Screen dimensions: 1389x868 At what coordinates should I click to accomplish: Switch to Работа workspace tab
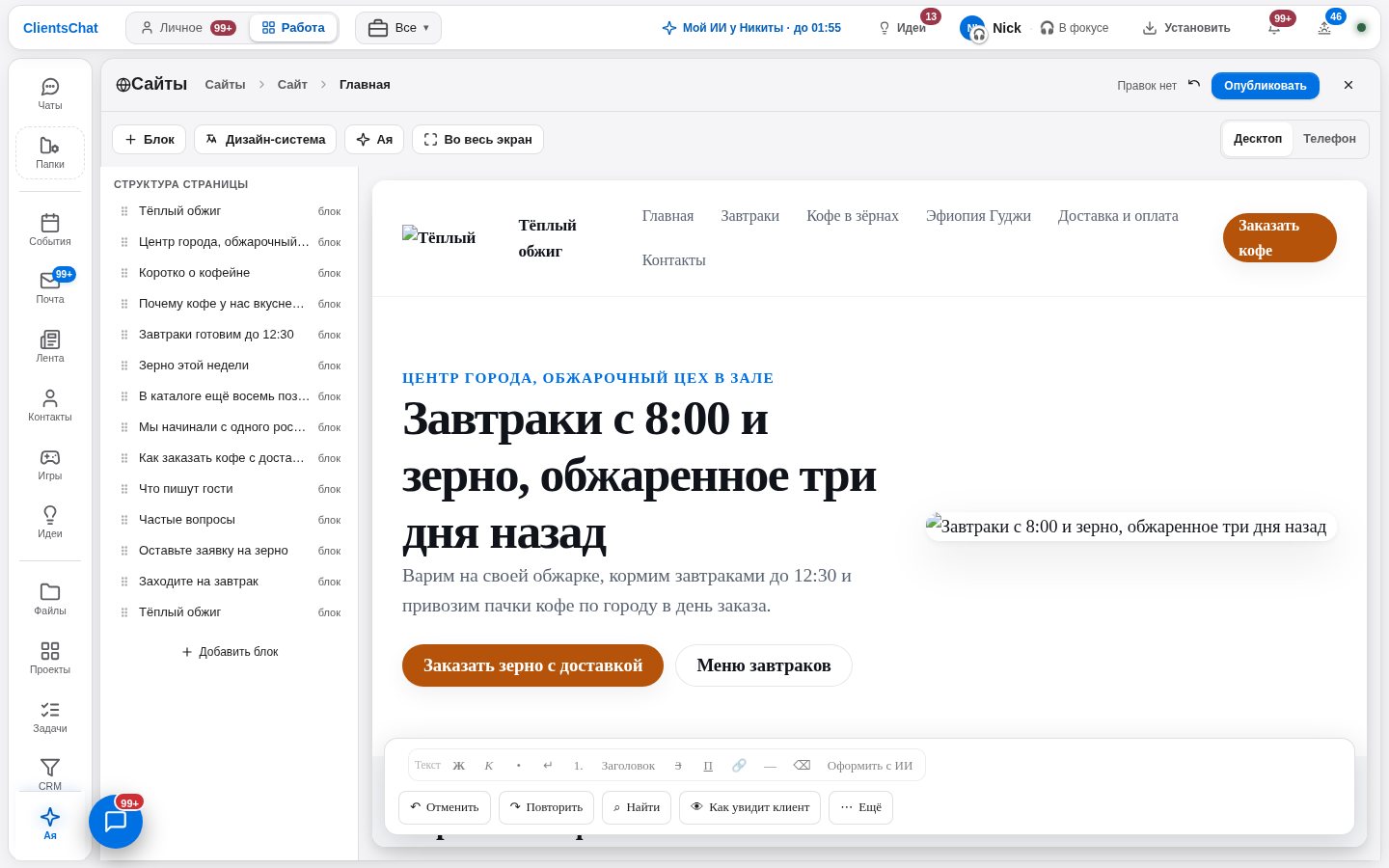[293, 28]
